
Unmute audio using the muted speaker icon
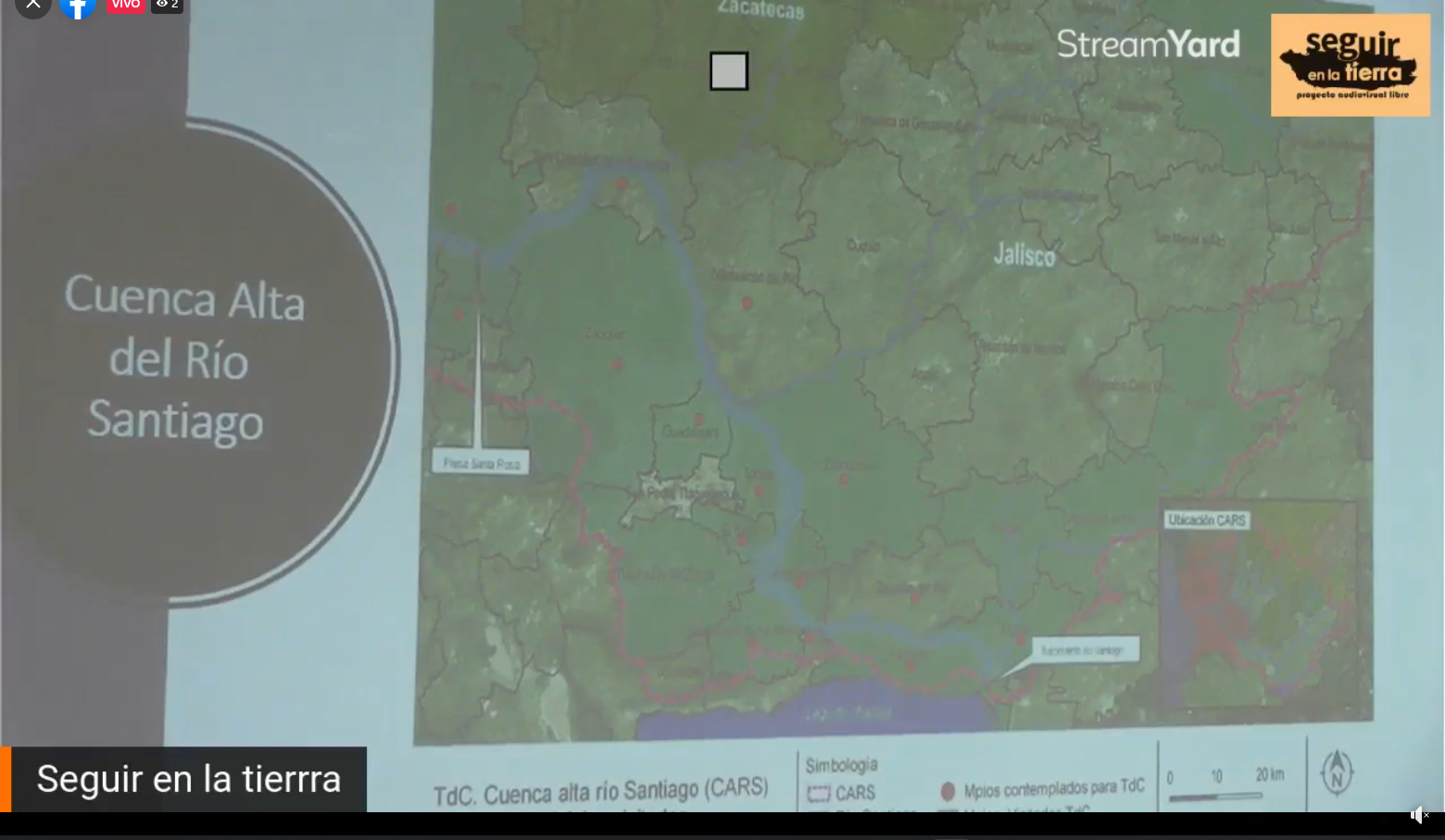pos(1419,815)
